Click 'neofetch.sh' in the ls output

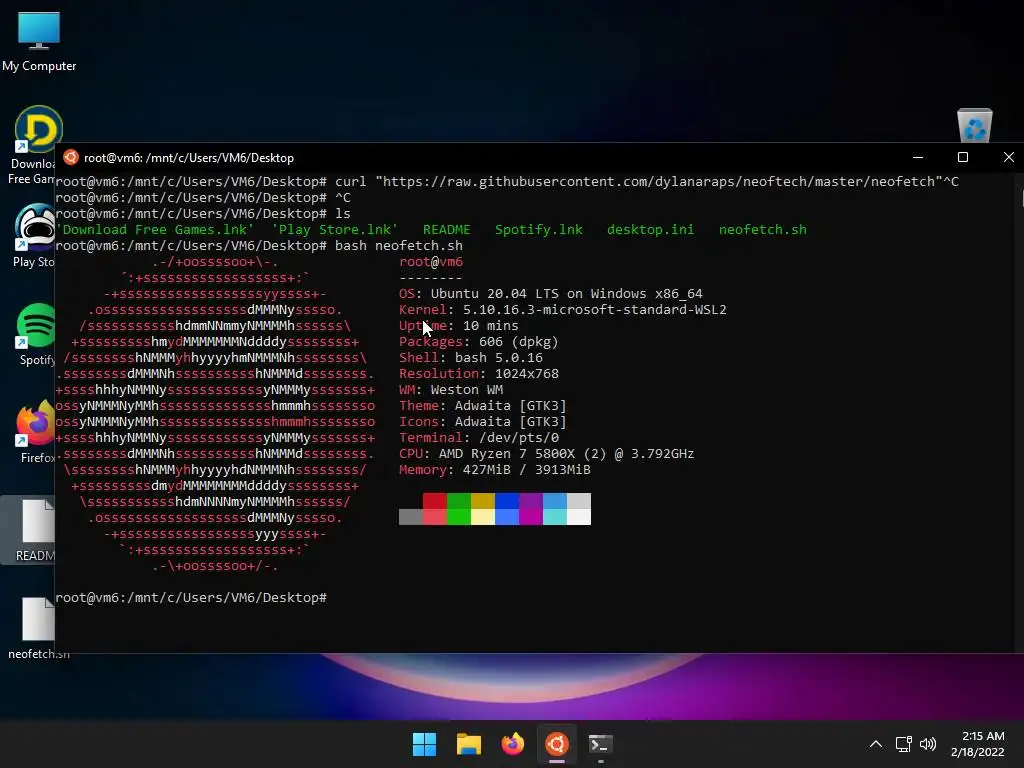763,230
